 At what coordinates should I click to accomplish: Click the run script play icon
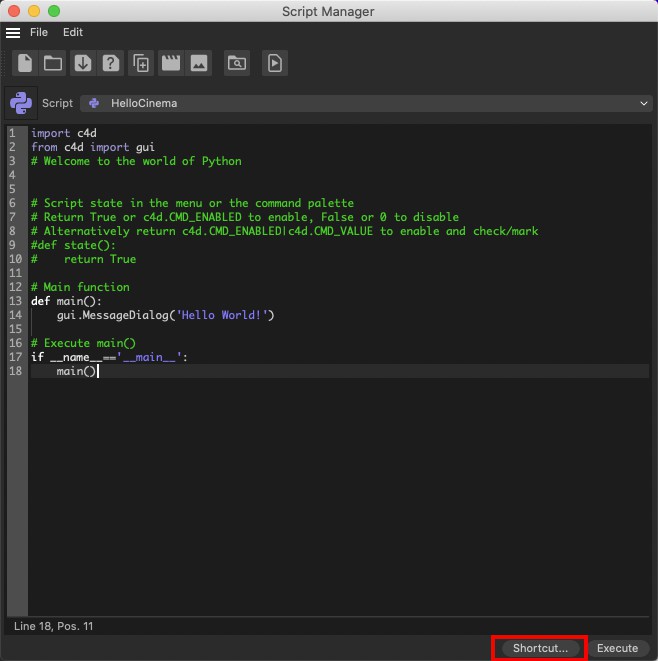pyautogui.click(x=275, y=63)
